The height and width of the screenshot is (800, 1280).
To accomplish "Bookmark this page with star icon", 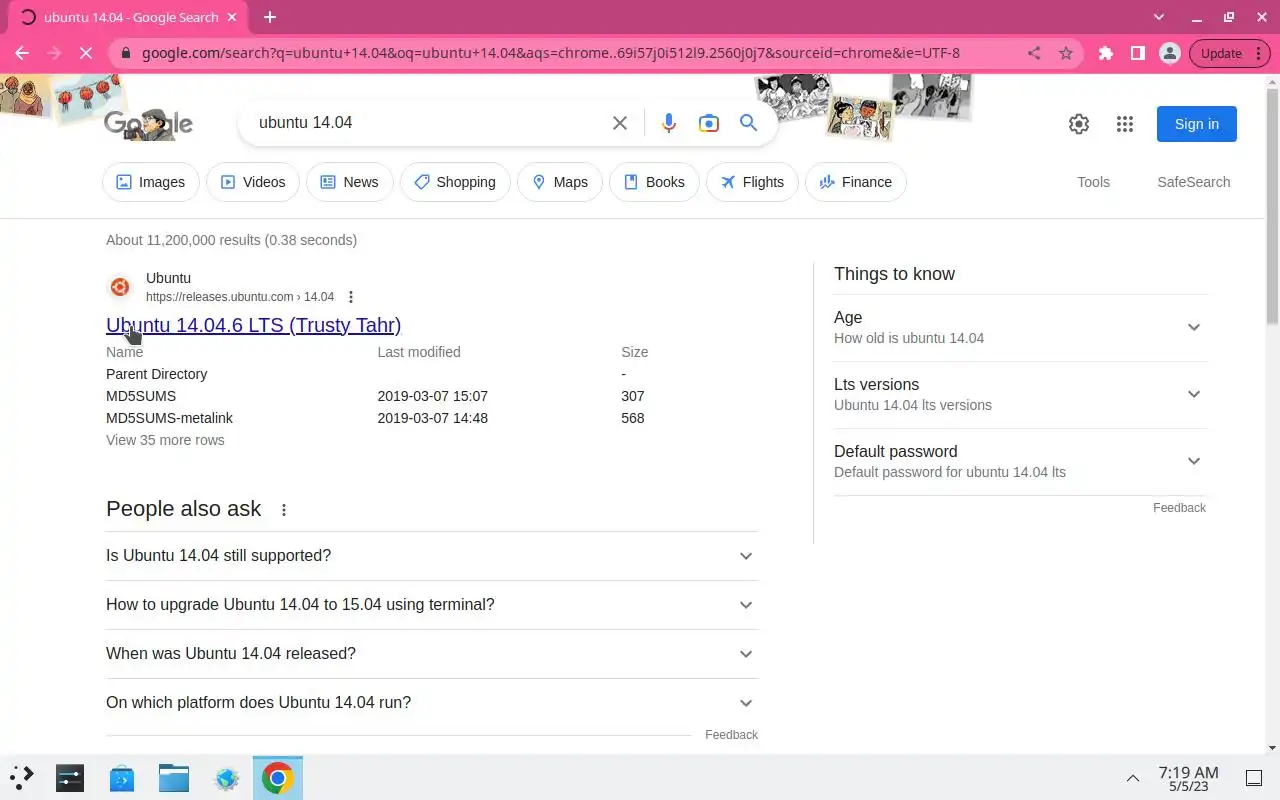I will pos(1066,53).
